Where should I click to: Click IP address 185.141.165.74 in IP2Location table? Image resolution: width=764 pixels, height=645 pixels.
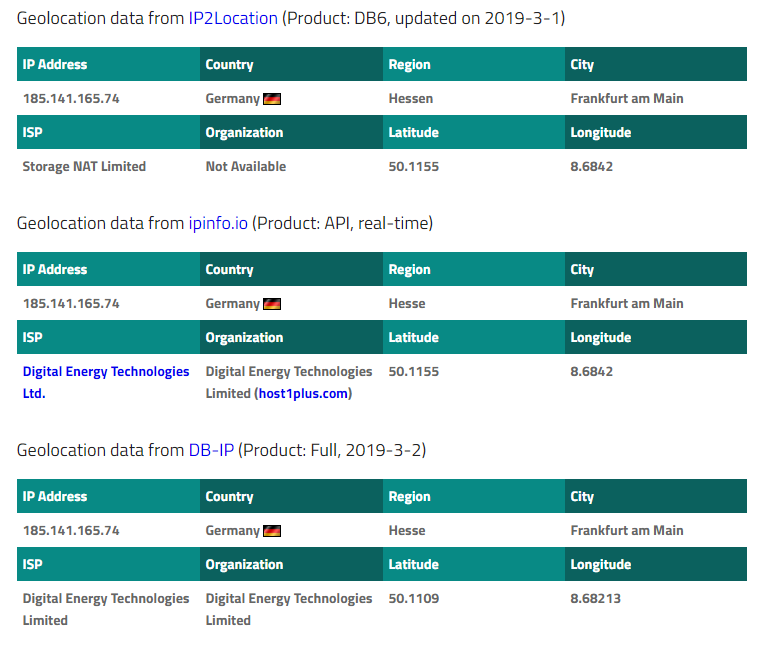click(71, 99)
